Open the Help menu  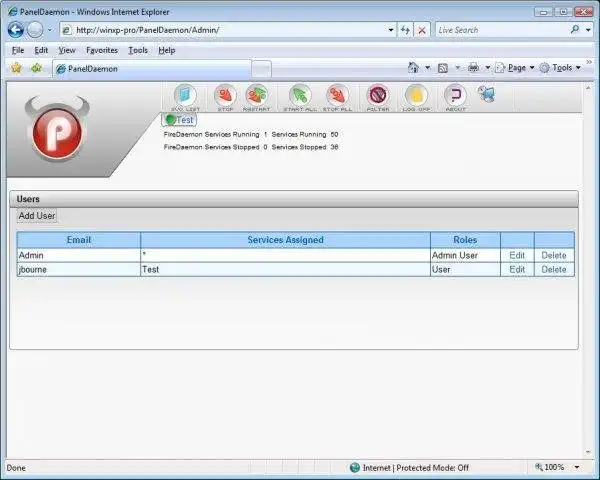[x=166, y=50]
